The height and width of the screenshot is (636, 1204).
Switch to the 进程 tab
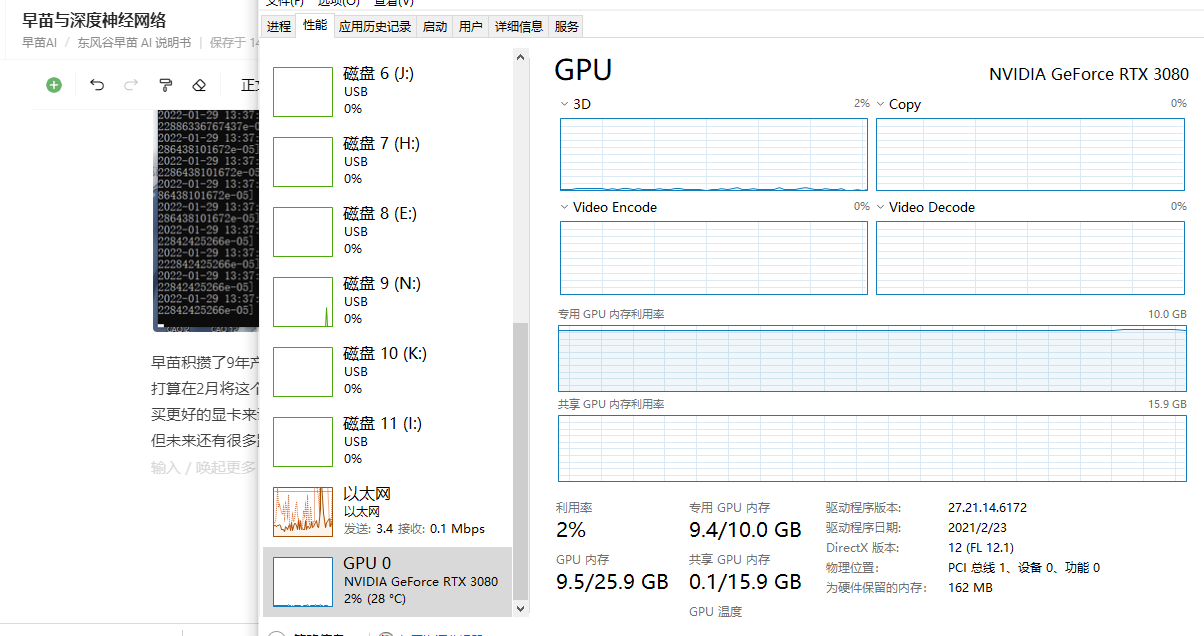pyautogui.click(x=279, y=27)
